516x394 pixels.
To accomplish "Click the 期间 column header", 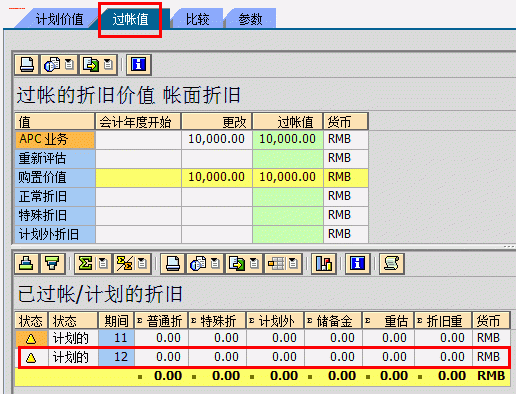I will click(x=116, y=321).
